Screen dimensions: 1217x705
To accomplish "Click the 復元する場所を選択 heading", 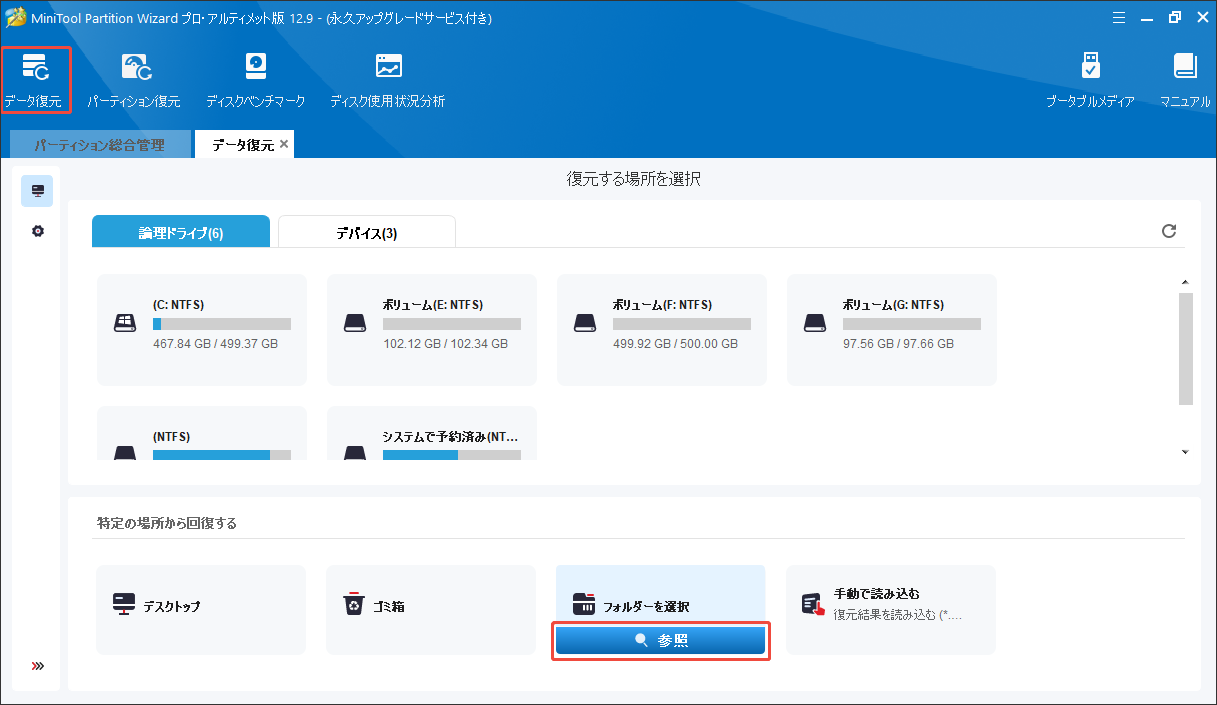I will coord(633,180).
